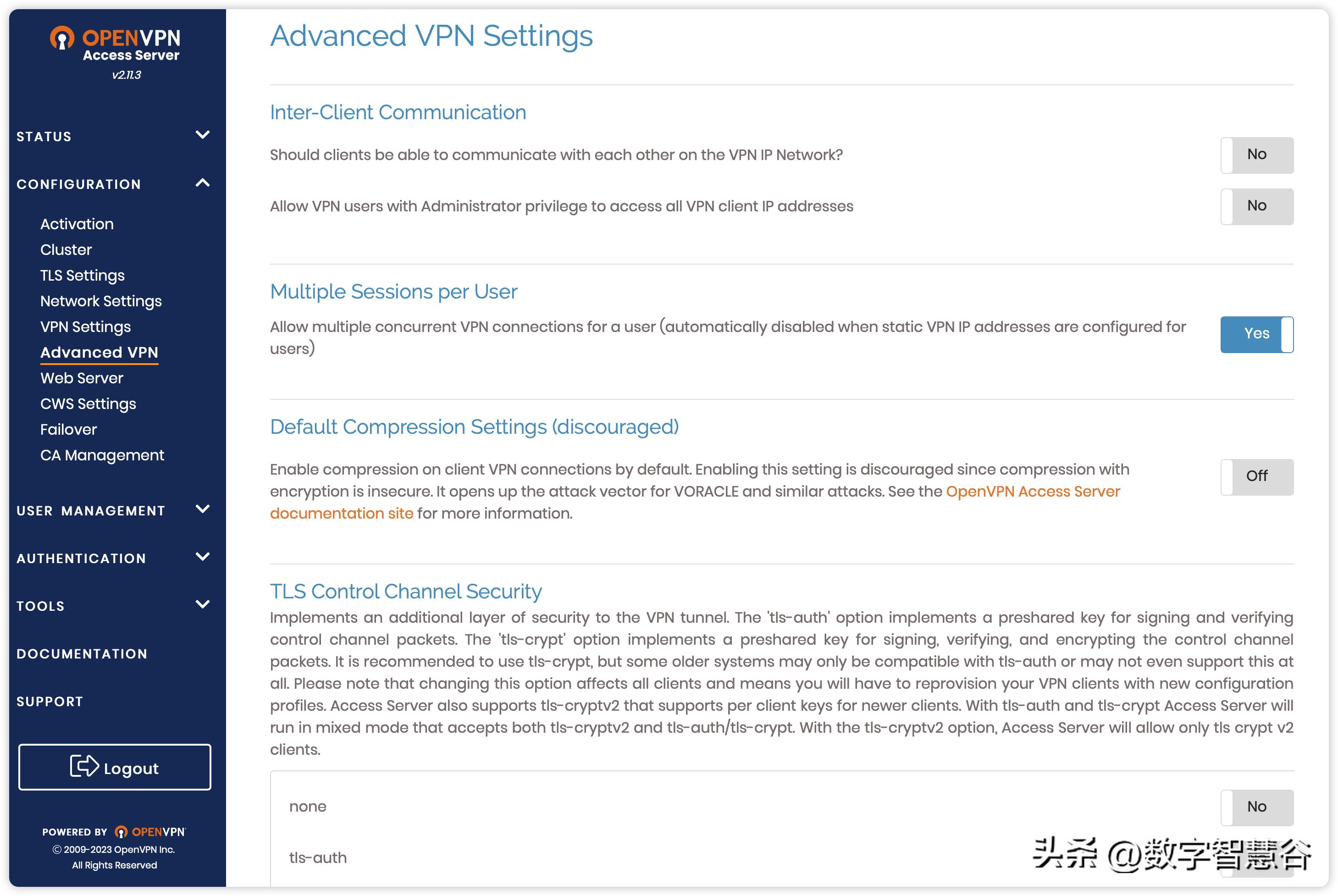Toggle inter-client communication to Yes
This screenshot has height=896, width=1338.
pos(1256,154)
